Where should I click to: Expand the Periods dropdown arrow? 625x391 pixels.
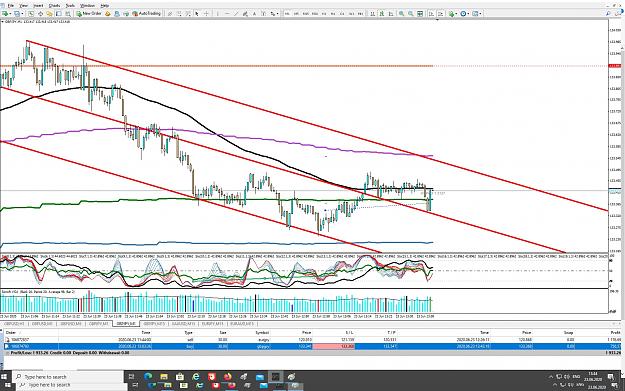pos(468,14)
